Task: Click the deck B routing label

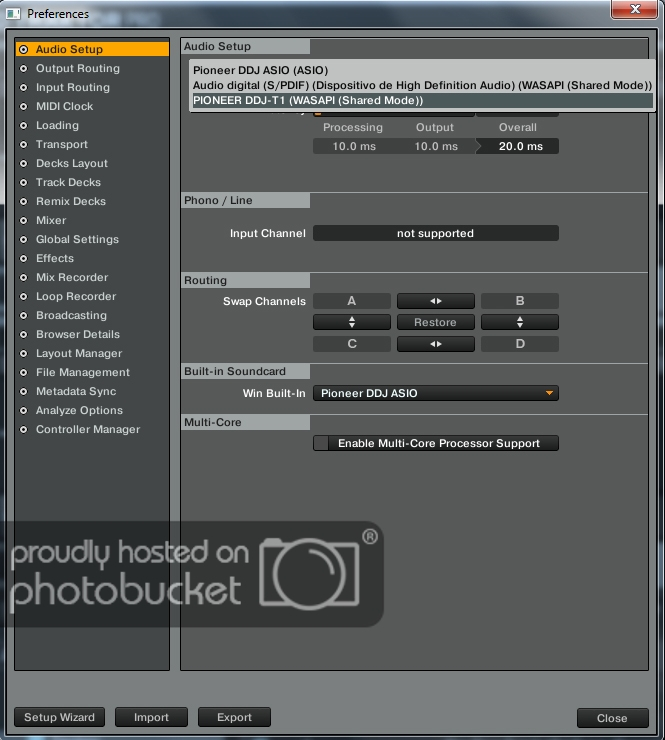Action: [520, 301]
